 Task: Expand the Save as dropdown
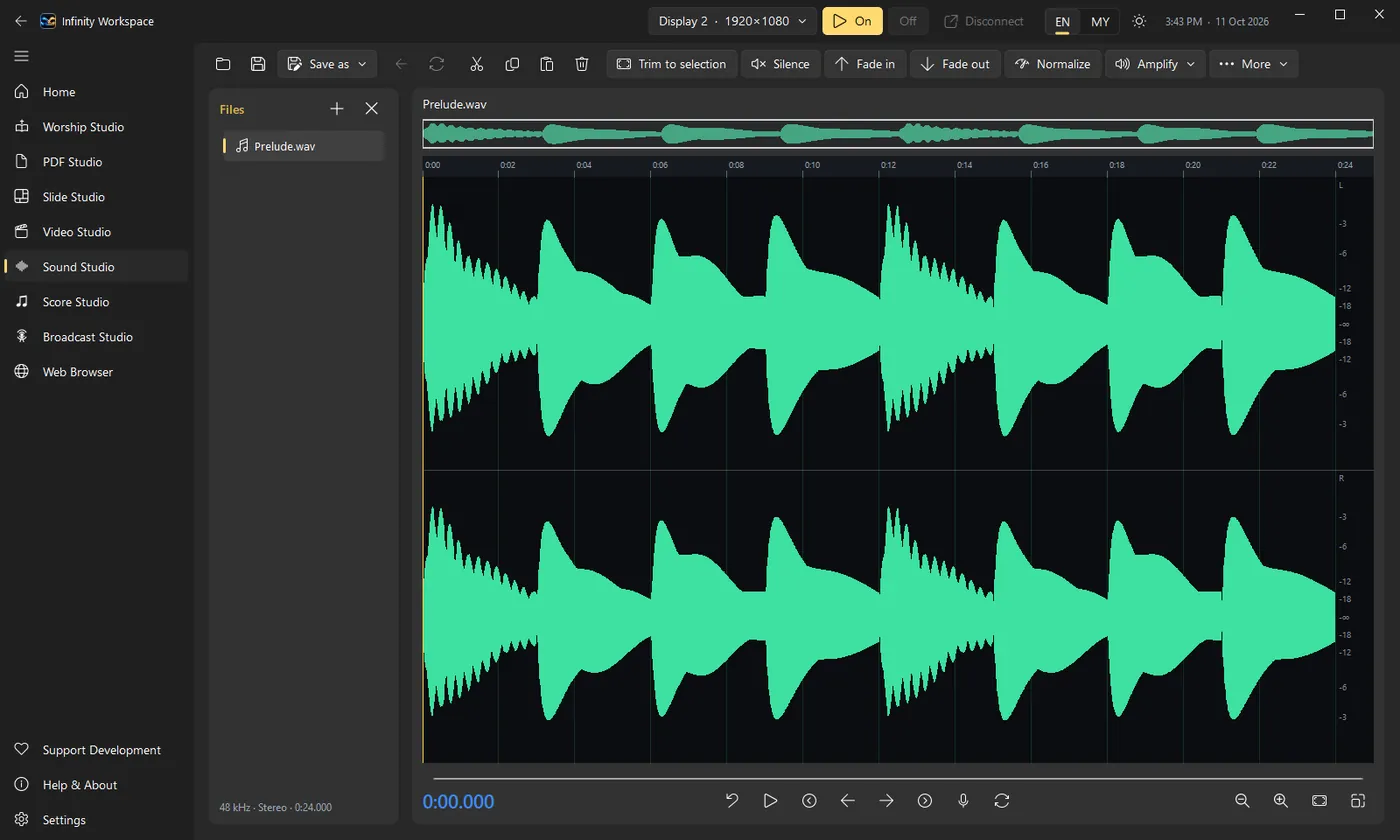pos(327,64)
